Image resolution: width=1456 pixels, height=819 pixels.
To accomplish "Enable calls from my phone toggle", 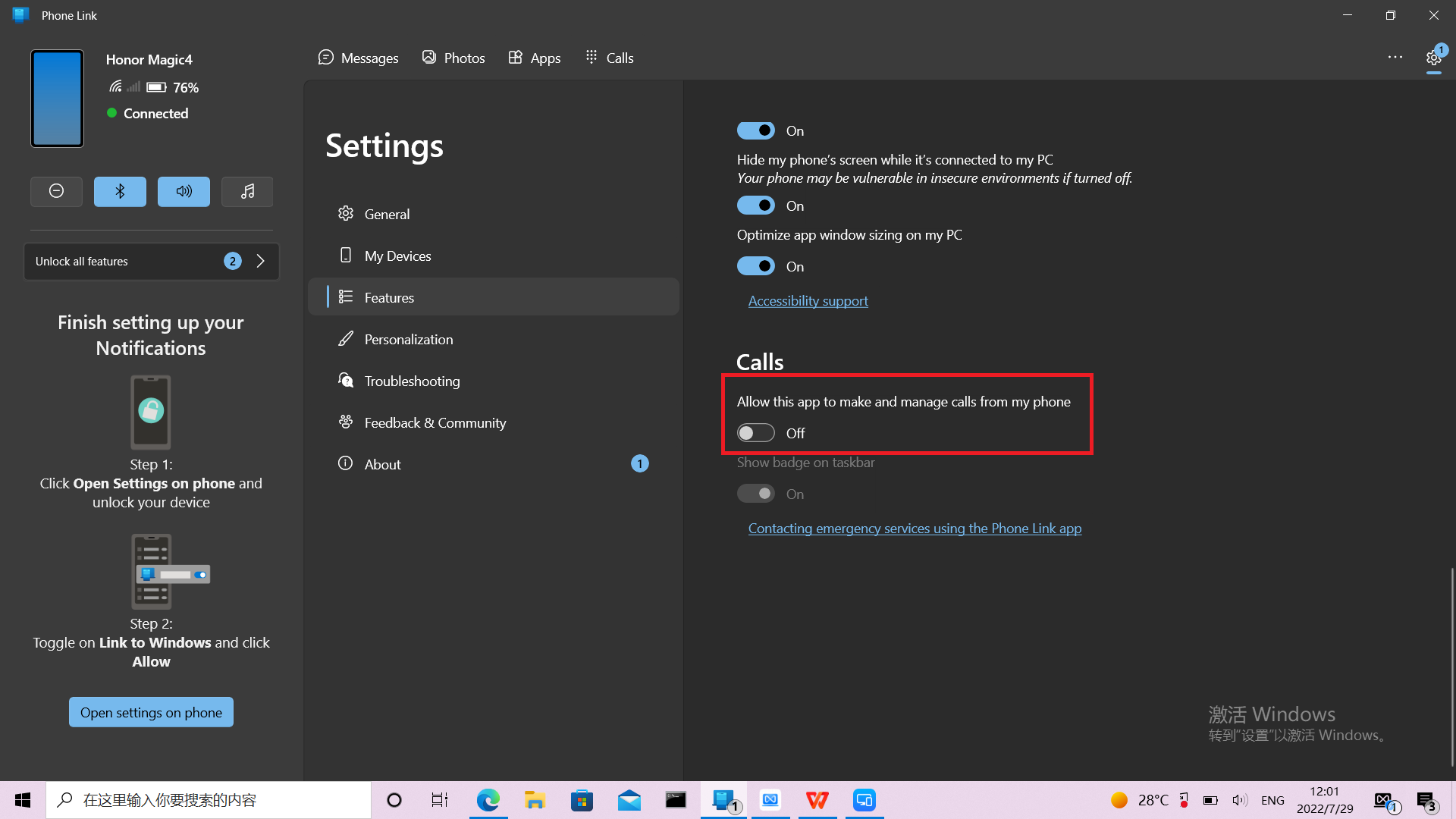I will [755, 433].
